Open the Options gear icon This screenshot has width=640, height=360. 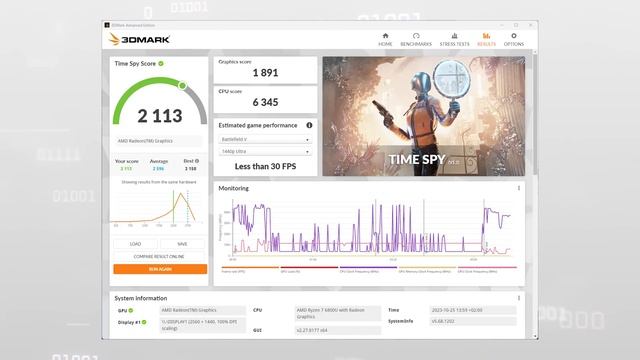513,36
